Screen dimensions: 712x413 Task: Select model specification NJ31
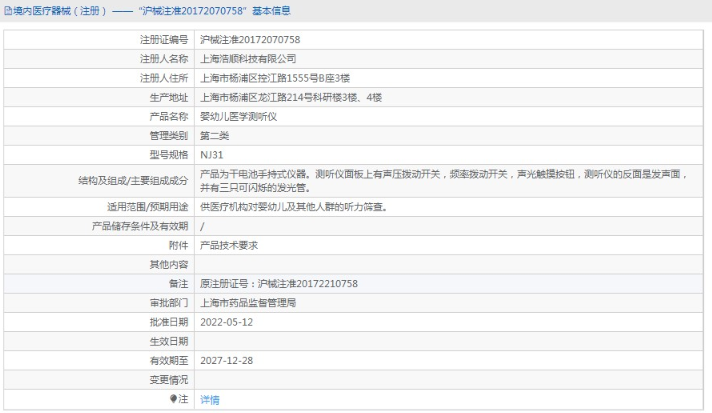point(212,155)
